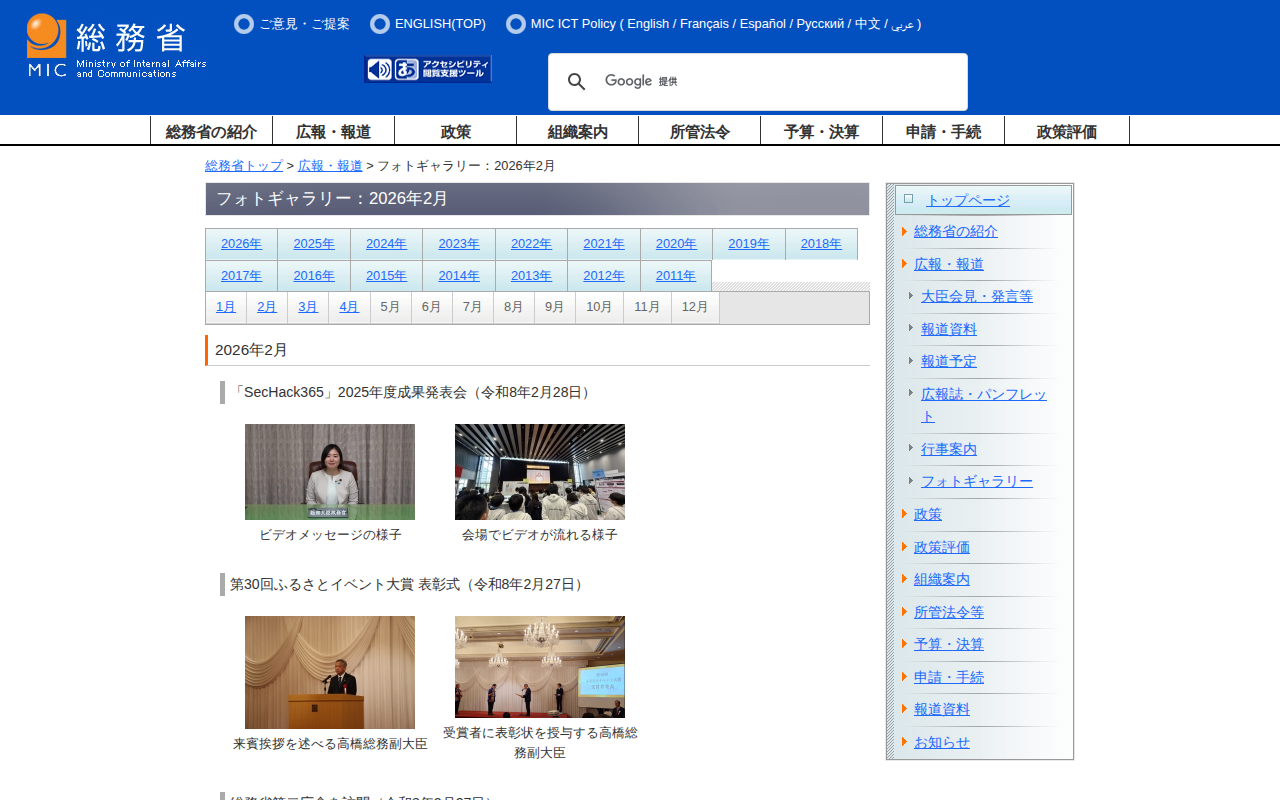1280x800 pixels.
Task: Open sidebar フォトギャラリー link
Action: click(x=977, y=482)
